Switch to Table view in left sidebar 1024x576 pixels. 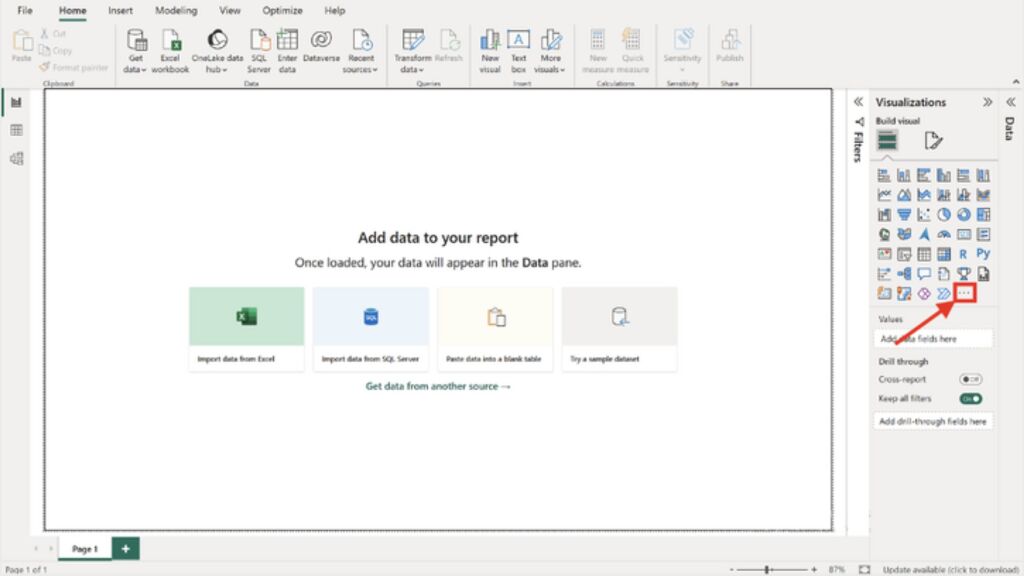pyautogui.click(x=17, y=130)
